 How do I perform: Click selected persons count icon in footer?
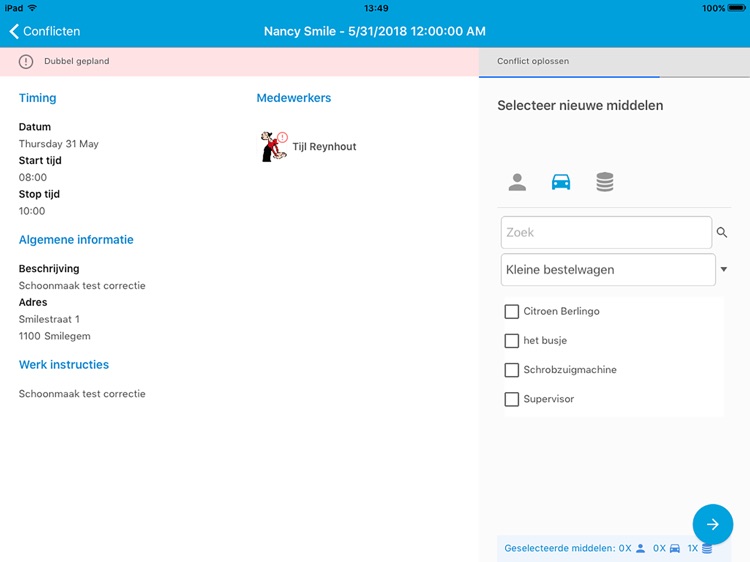[640, 549]
